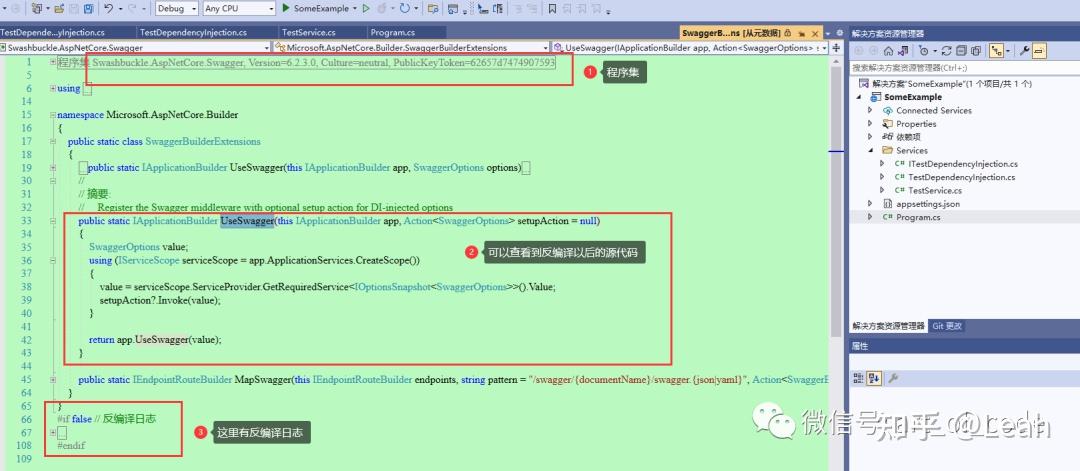
Task: Switch to TestService.cs tab
Action: click(309, 32)
